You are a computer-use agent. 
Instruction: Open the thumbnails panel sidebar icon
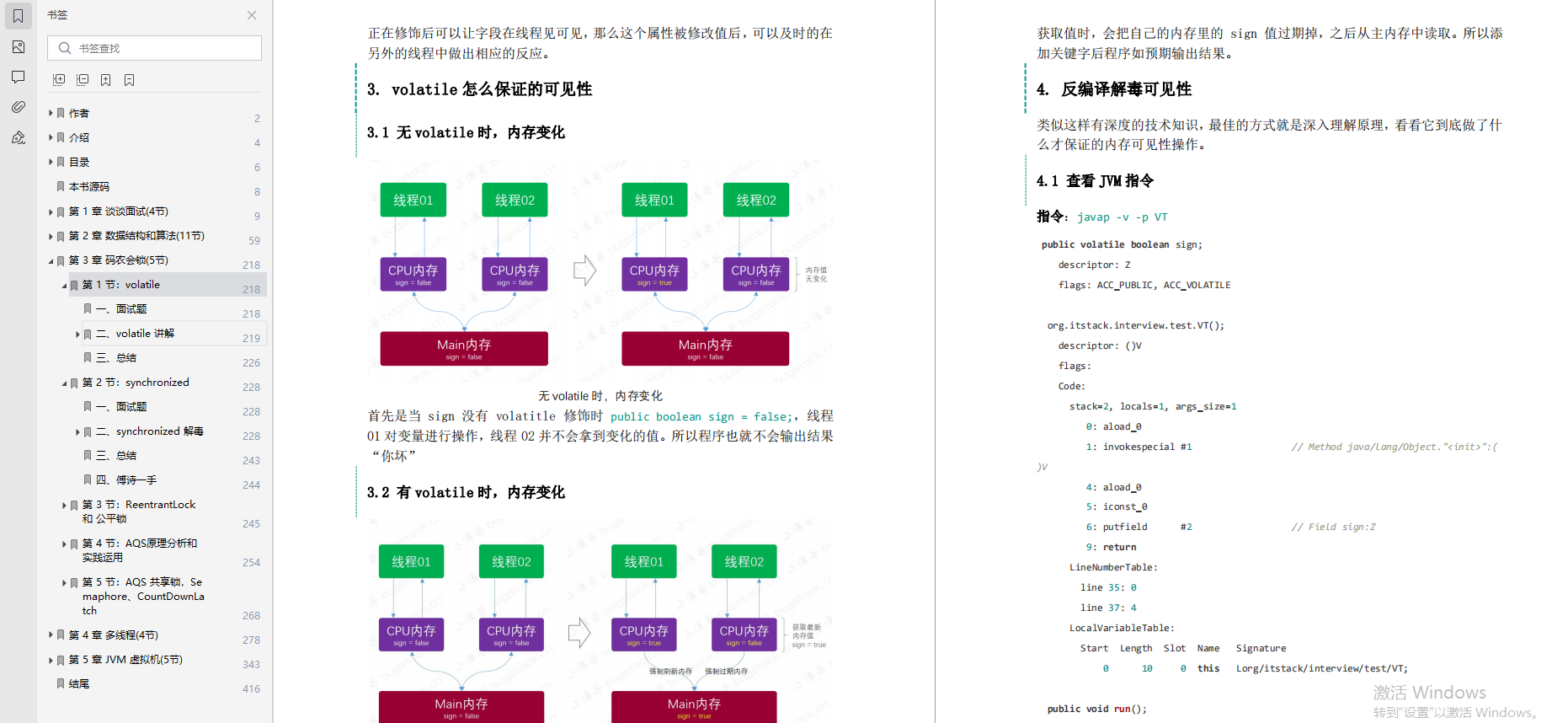click(18, 47)
